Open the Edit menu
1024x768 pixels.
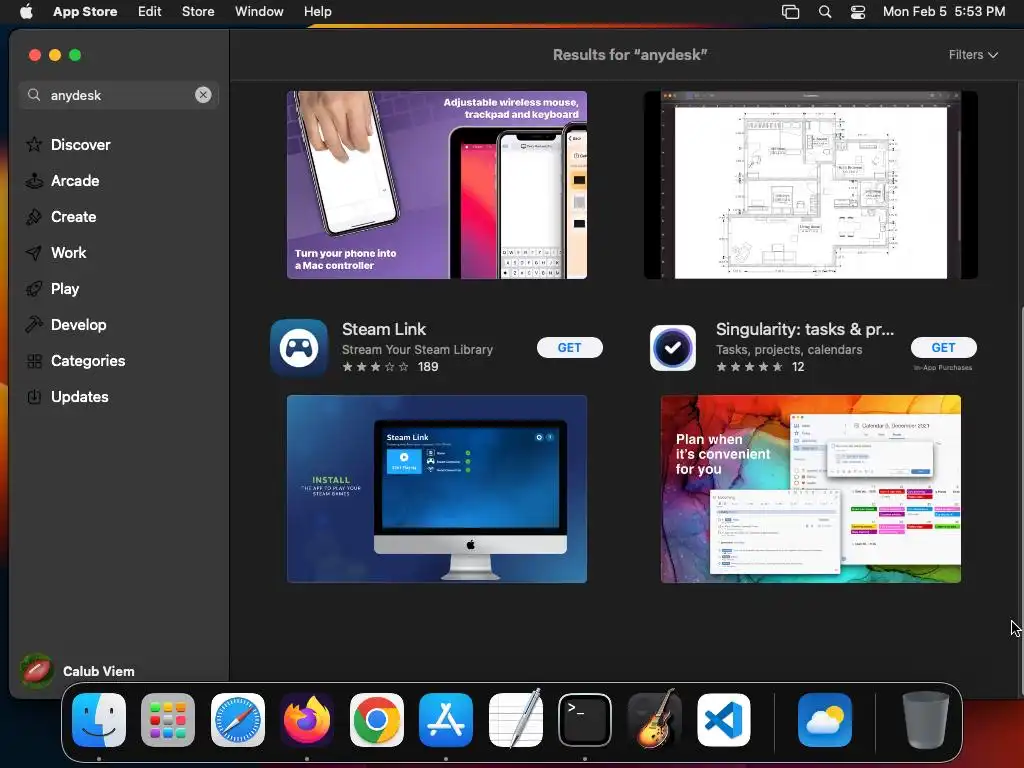click(150, 11)
